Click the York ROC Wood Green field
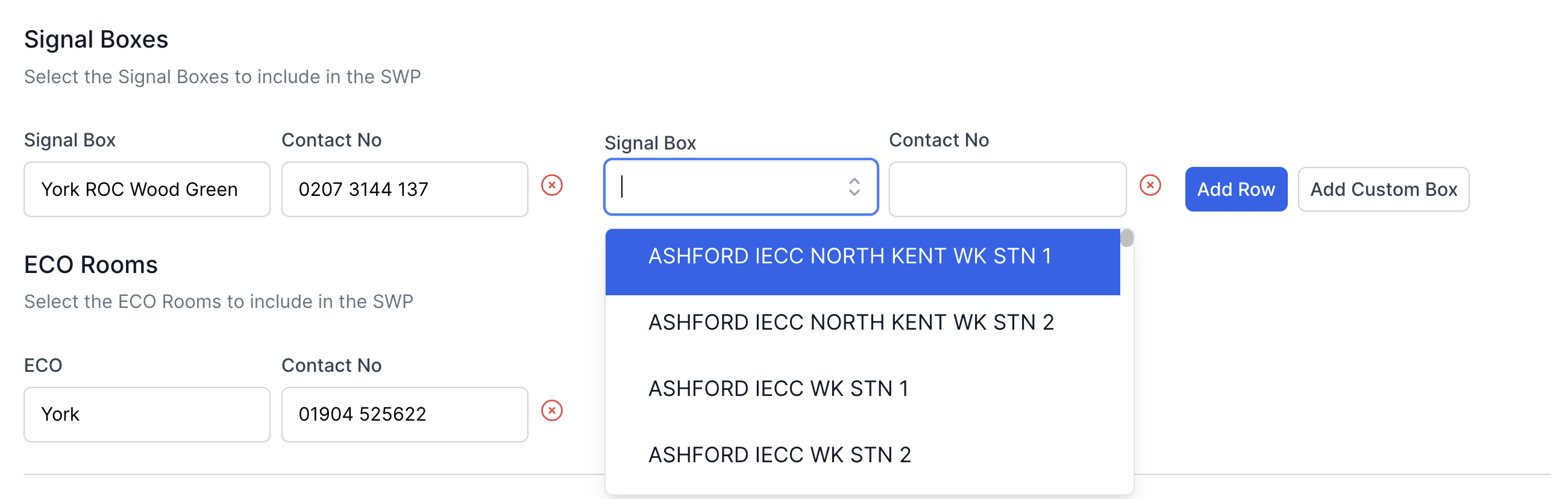The width and height of the screenshot is (1568, 499). [146, 189]
